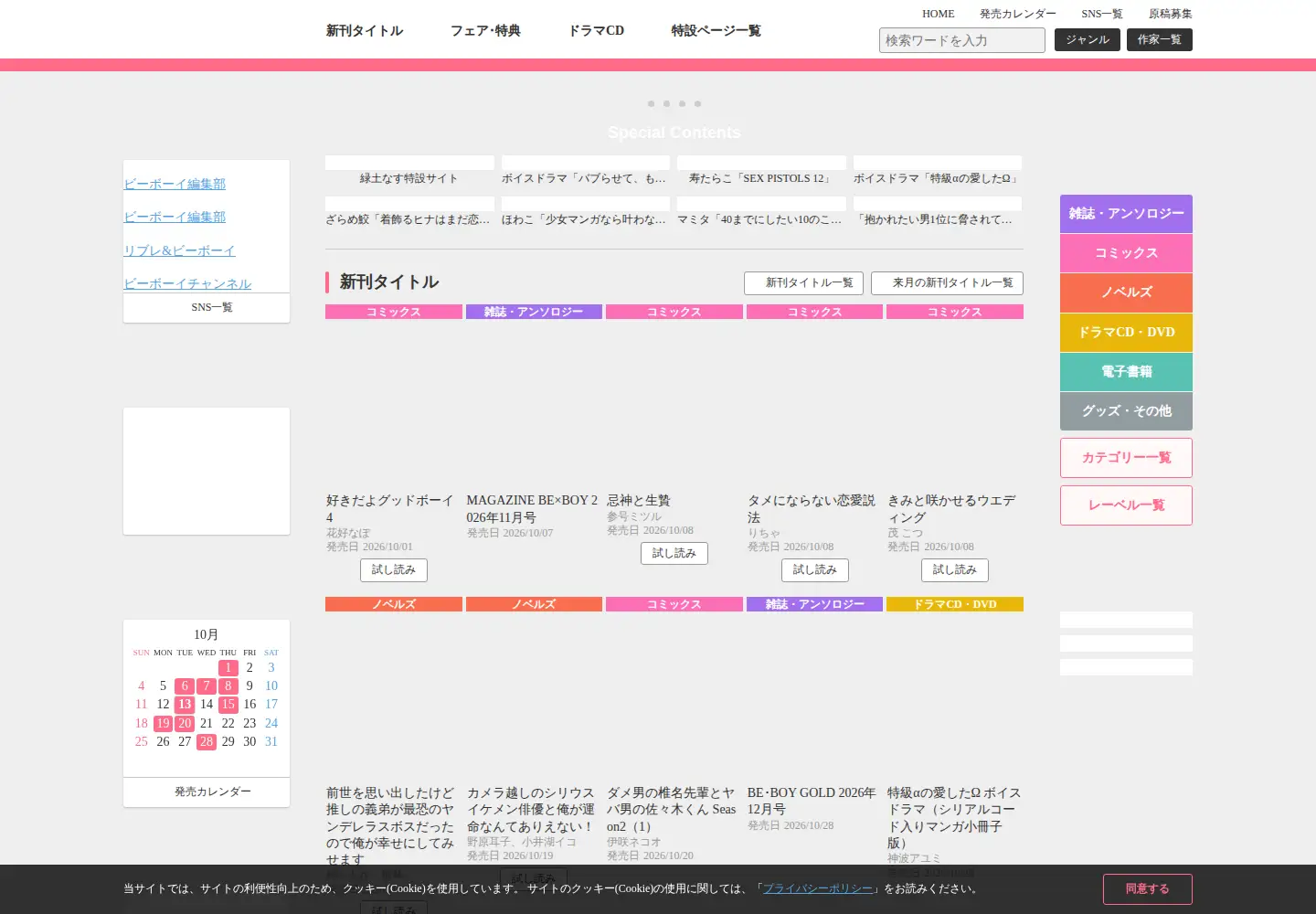Viewport: 1316px width, 914px height.
Task: Click the 来月の新刊タイトル一覧 button
Action: 947,283
